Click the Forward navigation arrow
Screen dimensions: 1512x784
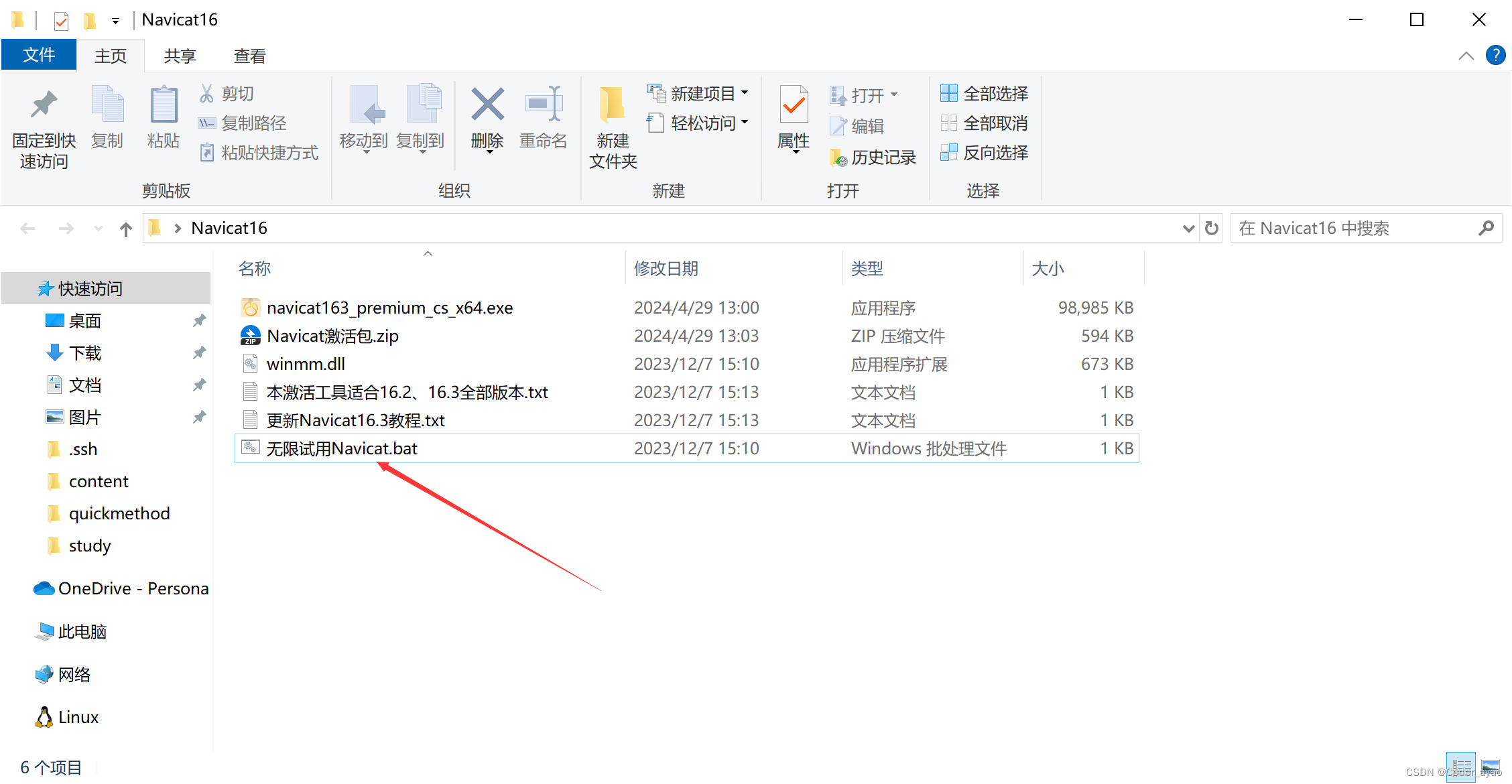click(x=66, y=228)
